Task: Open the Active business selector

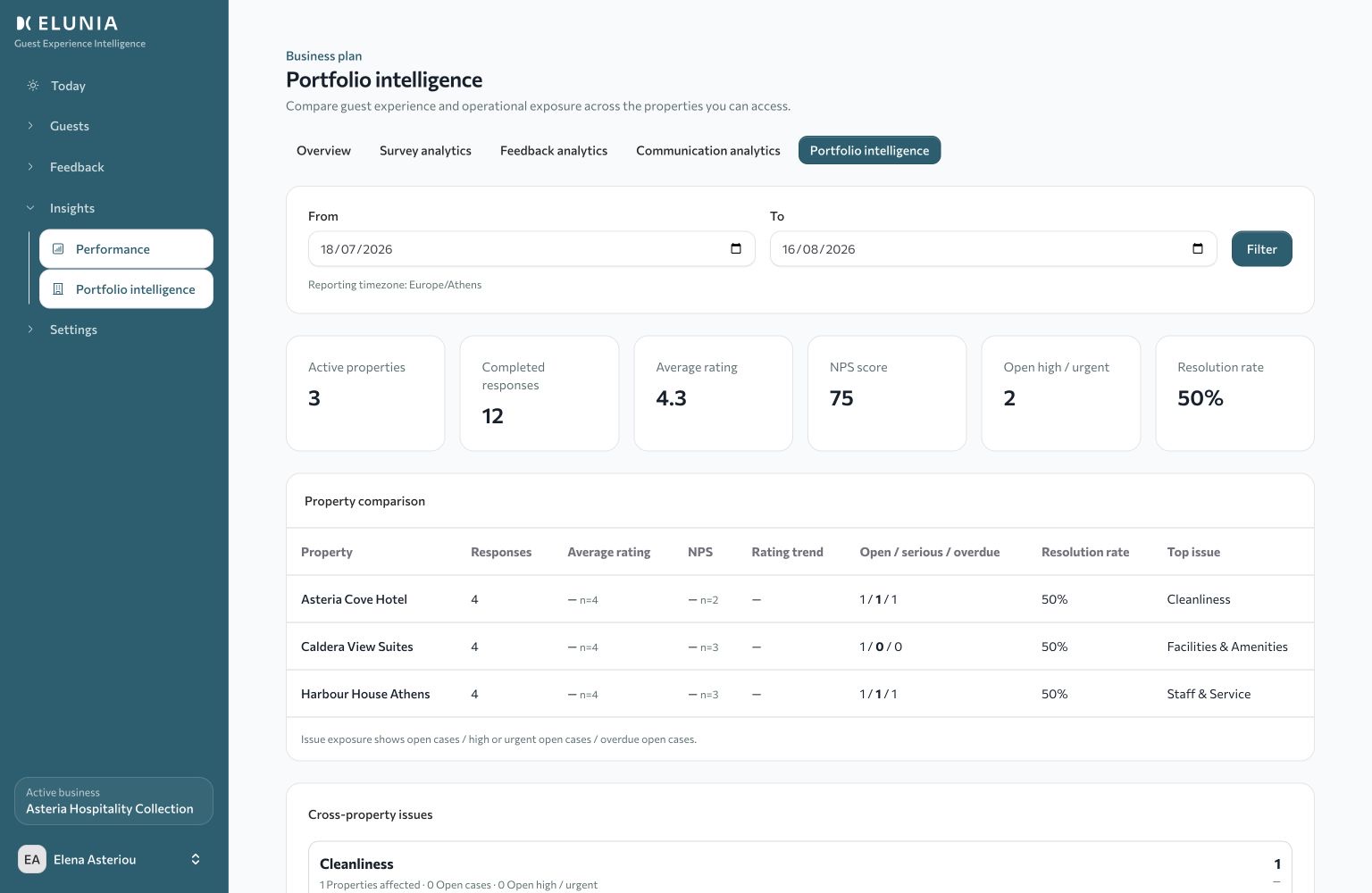Action: pyautogui.click(x=113, y=801)
